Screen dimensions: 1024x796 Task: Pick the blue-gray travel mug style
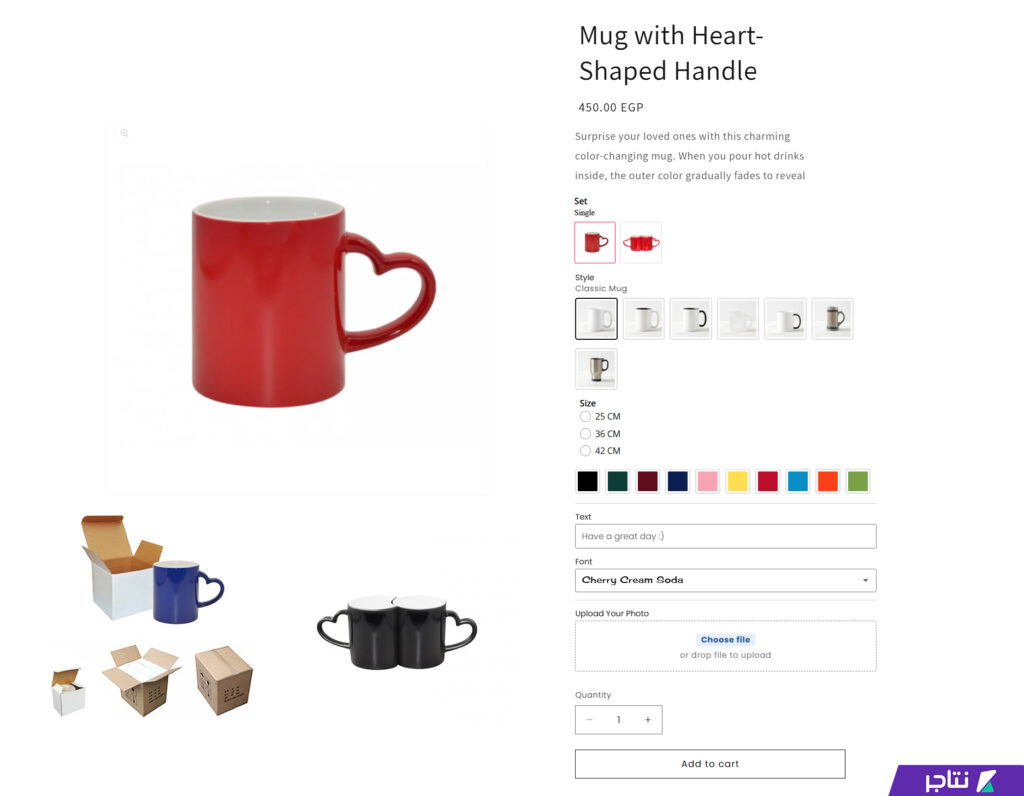(x=832, y=319)
